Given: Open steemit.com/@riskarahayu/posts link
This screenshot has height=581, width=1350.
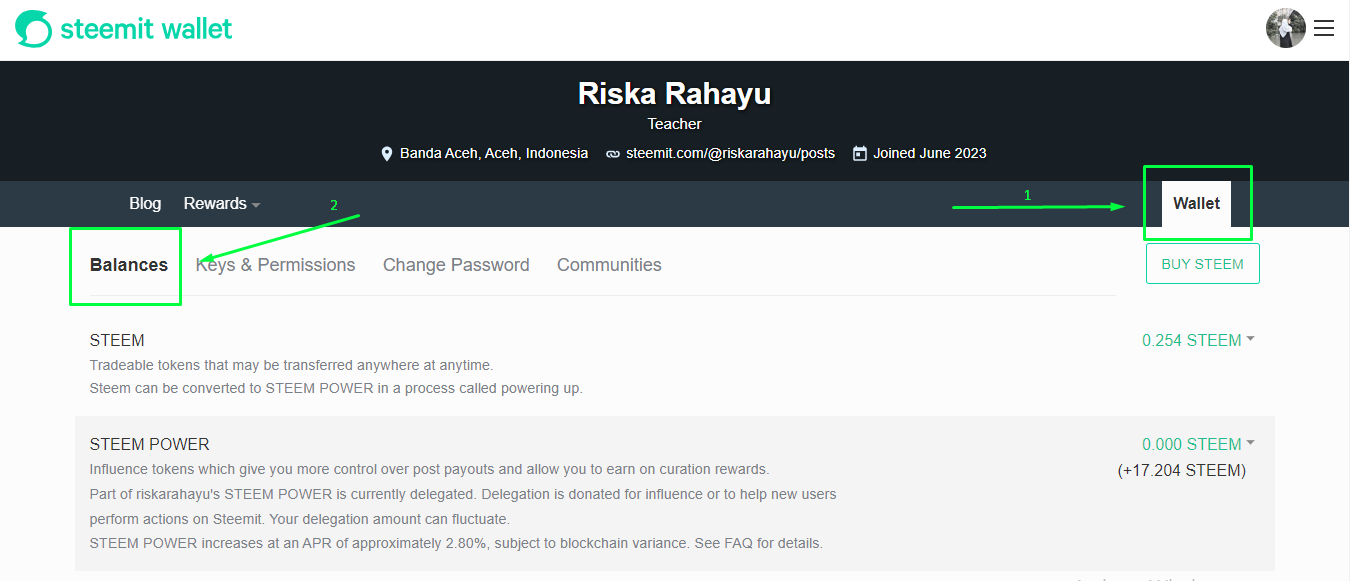Looking at the screenshot, I should [x=730, y=154].
